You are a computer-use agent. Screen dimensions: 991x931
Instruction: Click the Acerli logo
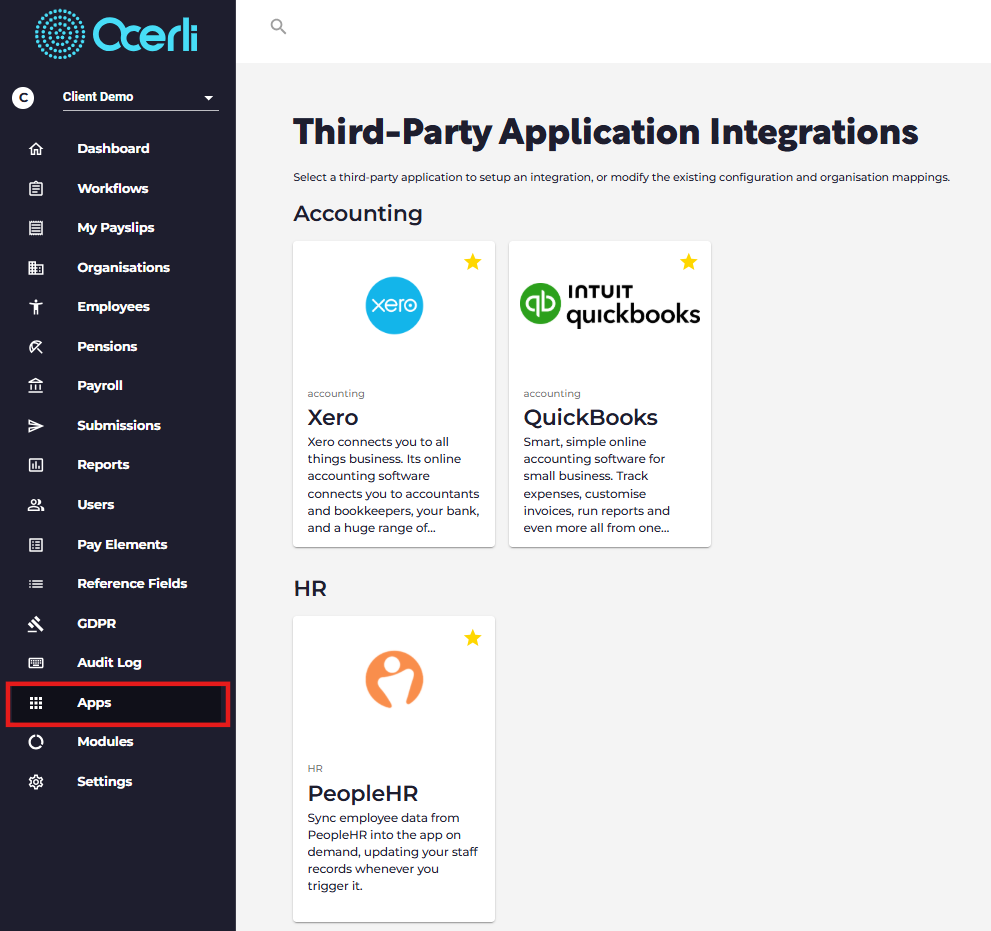116,34
